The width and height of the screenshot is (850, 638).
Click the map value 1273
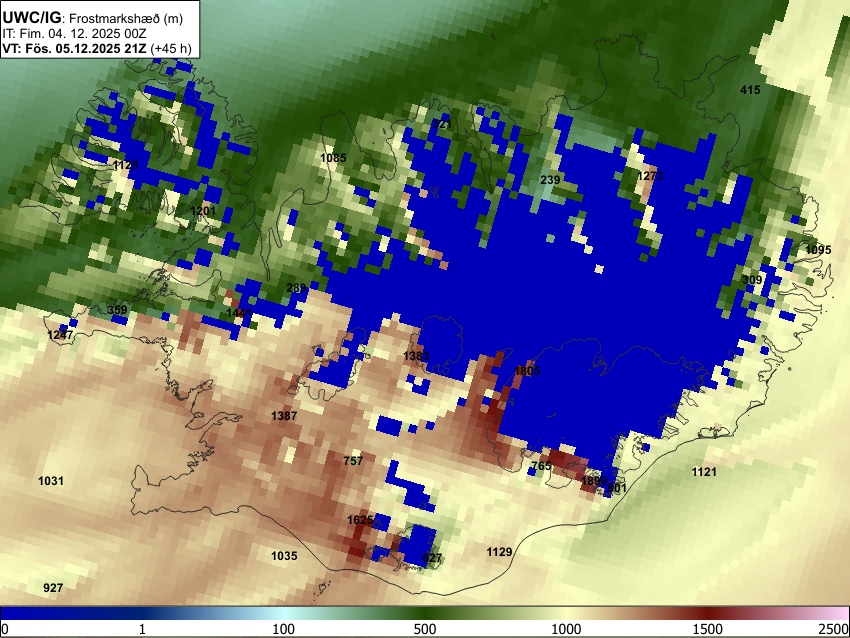click(650, 176)
